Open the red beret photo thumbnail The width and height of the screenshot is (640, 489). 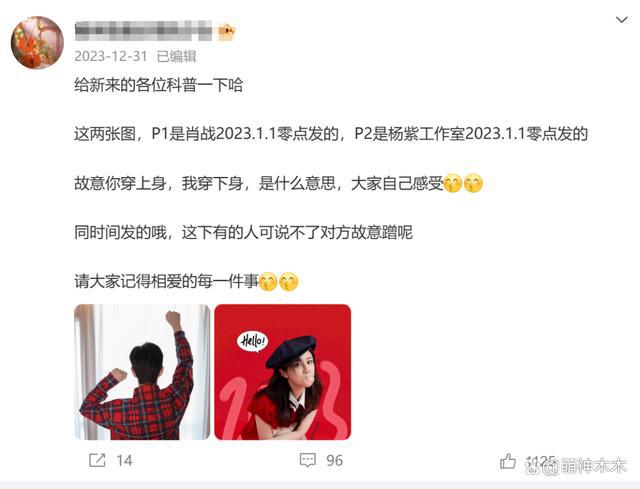click(282, 372)
